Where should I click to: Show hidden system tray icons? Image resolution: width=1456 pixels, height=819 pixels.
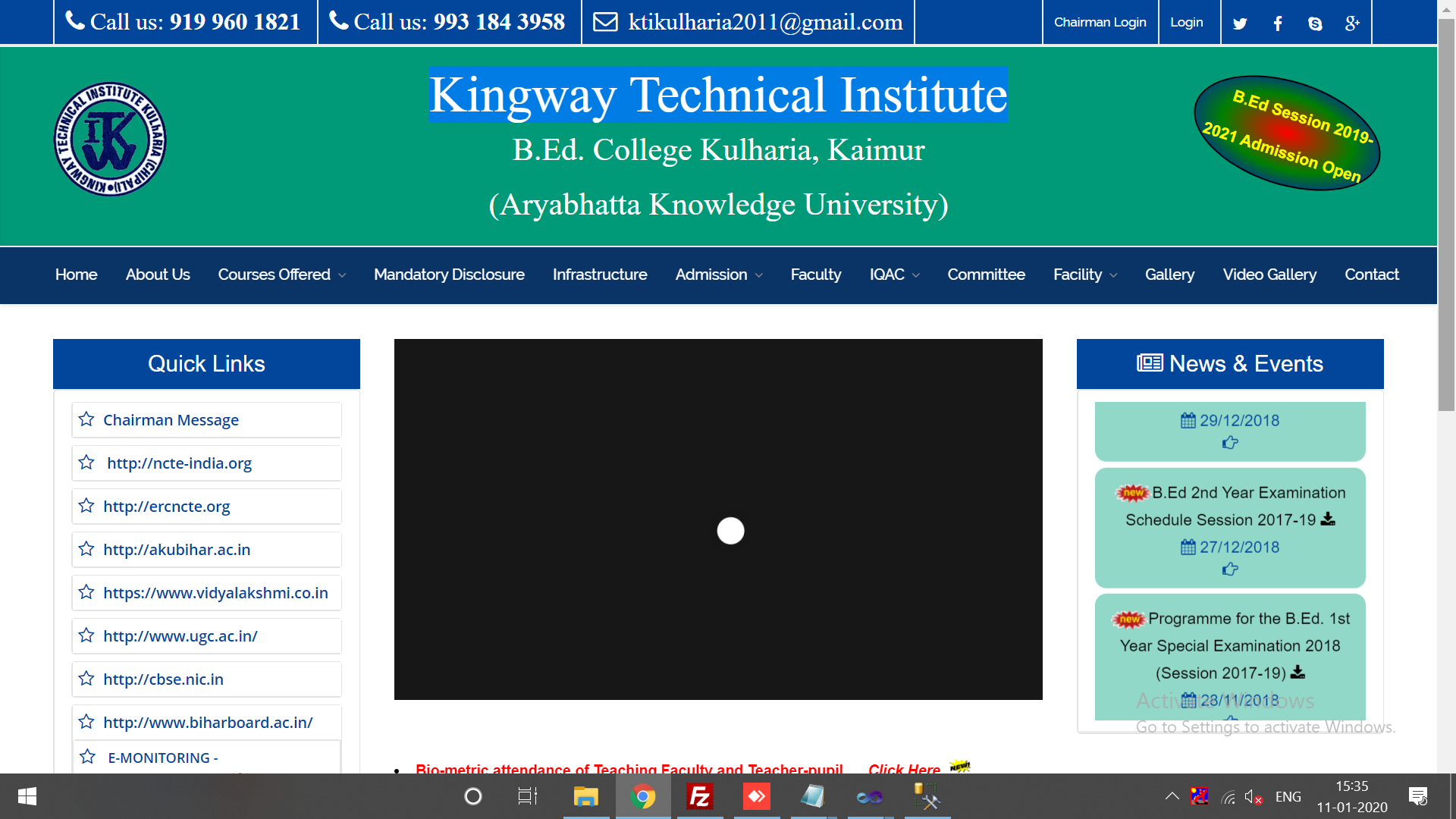pyautogui.click(x=1172, y=796)
